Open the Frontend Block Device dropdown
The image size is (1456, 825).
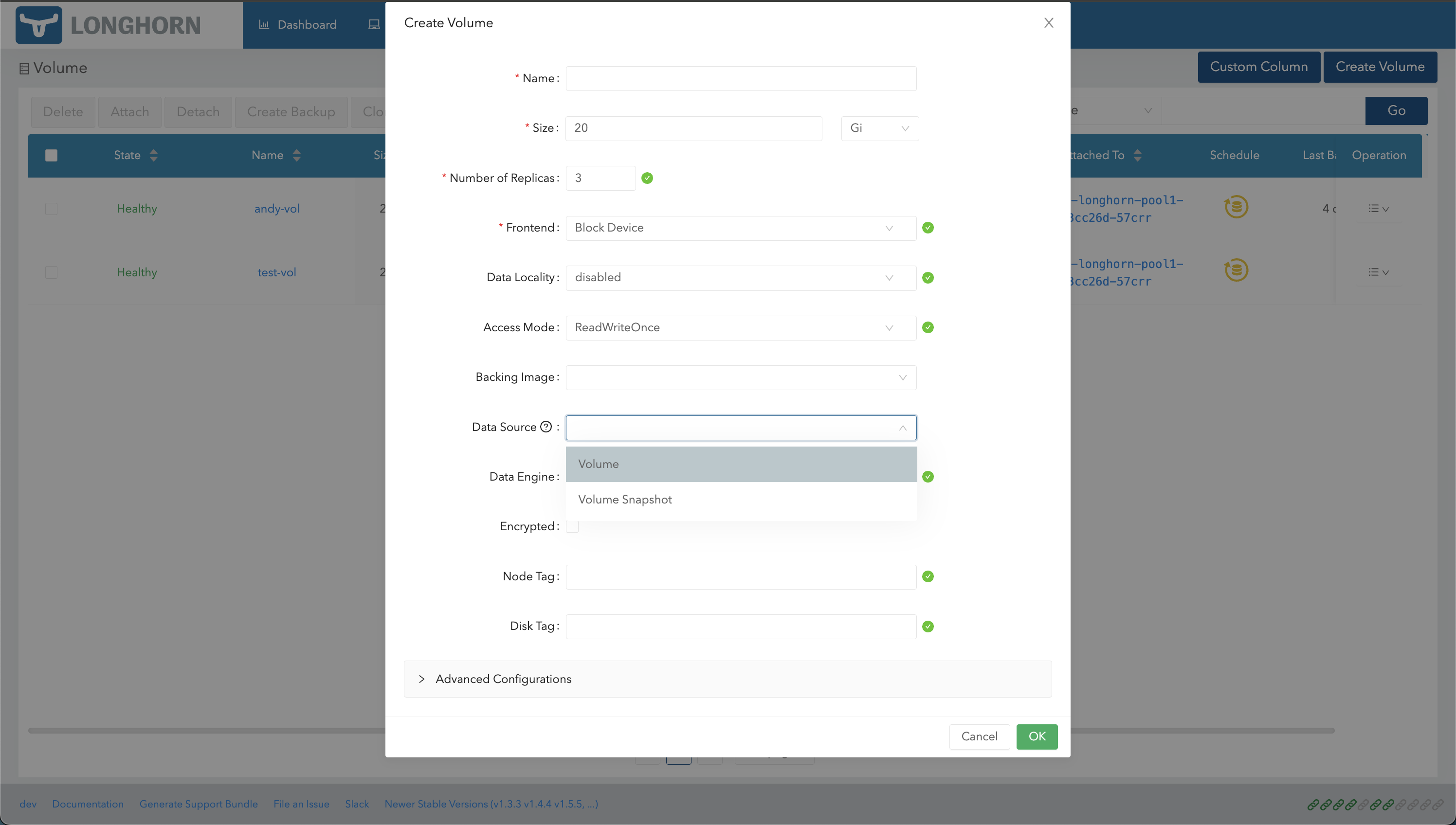point(740,228)
